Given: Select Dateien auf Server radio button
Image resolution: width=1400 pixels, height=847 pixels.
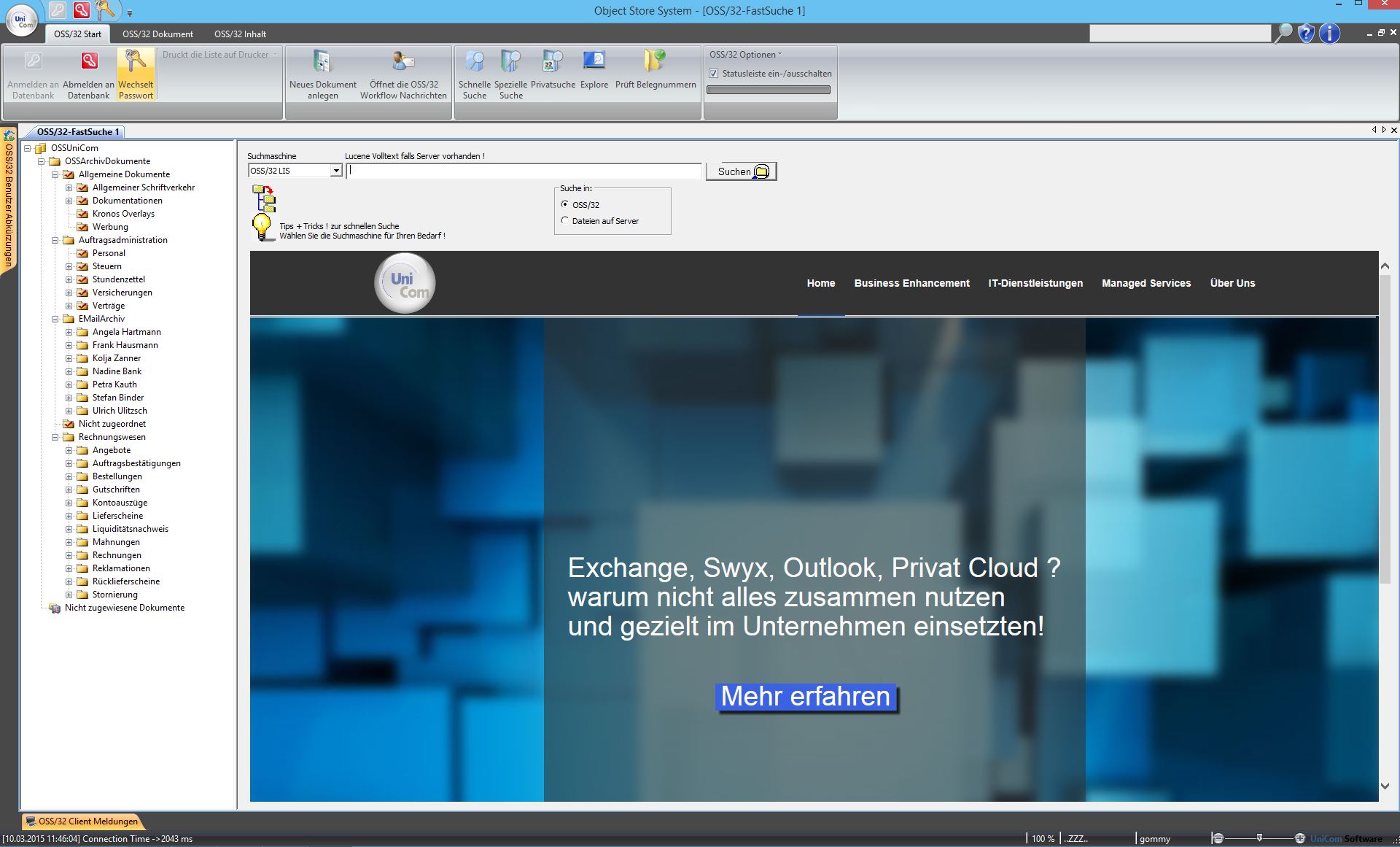Looking at the screenshot, I should (564, 220).
